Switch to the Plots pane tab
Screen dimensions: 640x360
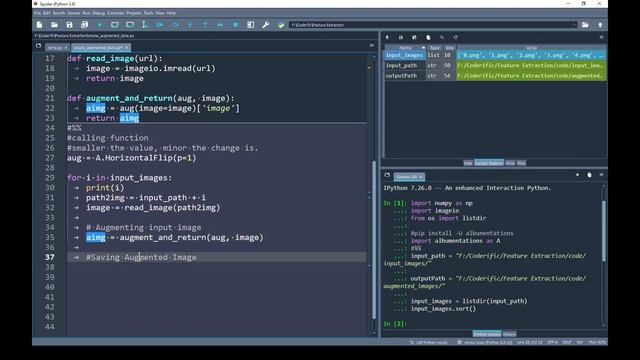[x=510, y=163]
